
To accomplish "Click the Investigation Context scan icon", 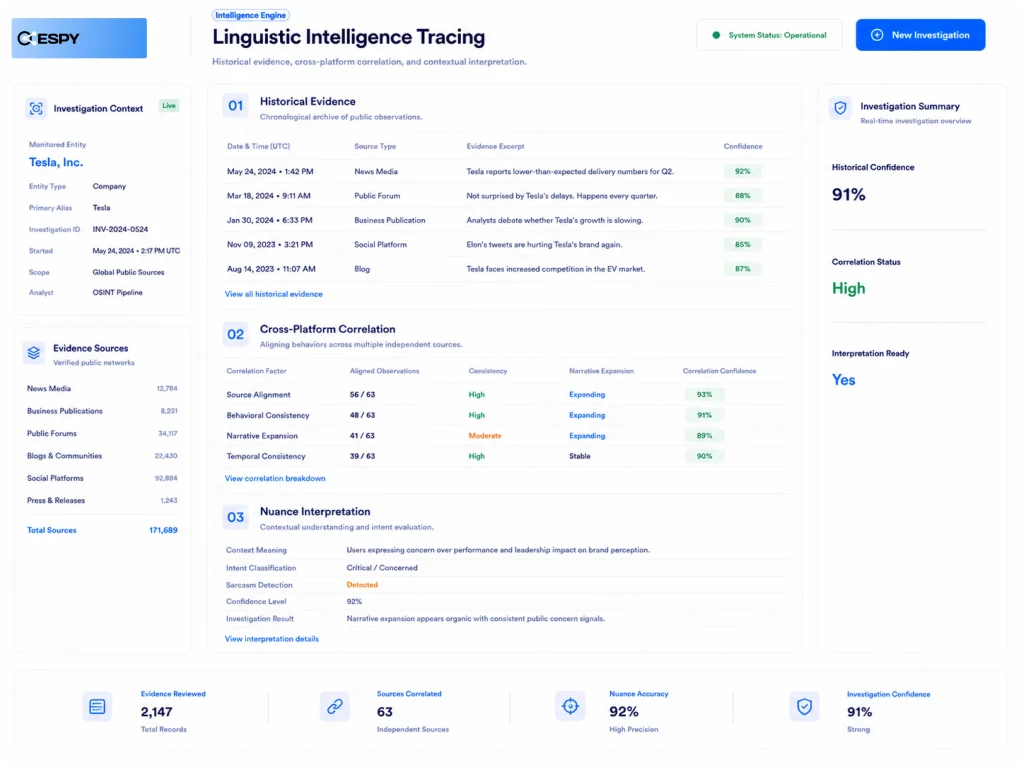I will pyautogui.click(x=36, y=108).
